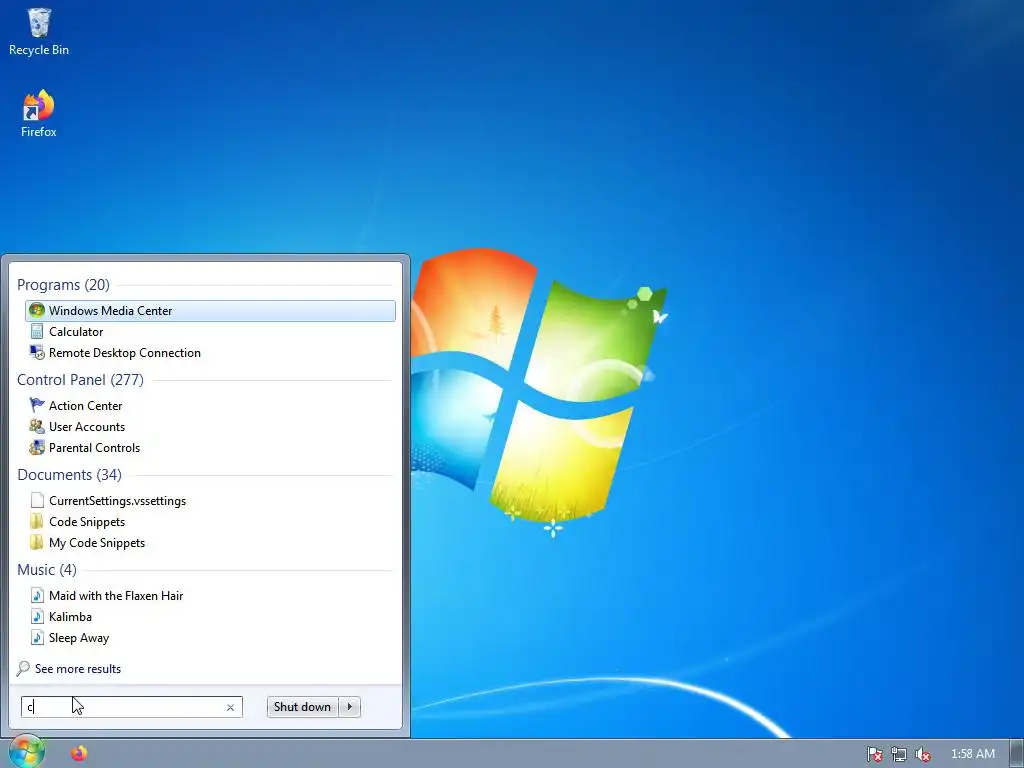Open Firefox from the taskbar
The height and width of the screenshot is (768, 1024).
(79, 753)
